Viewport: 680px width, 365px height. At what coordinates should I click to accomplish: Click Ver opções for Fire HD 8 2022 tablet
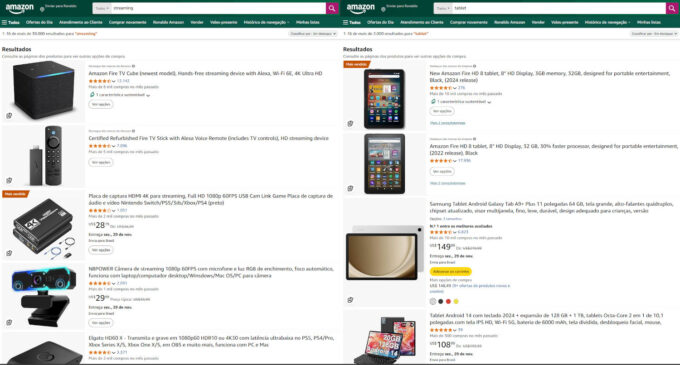tap(442, 172)
